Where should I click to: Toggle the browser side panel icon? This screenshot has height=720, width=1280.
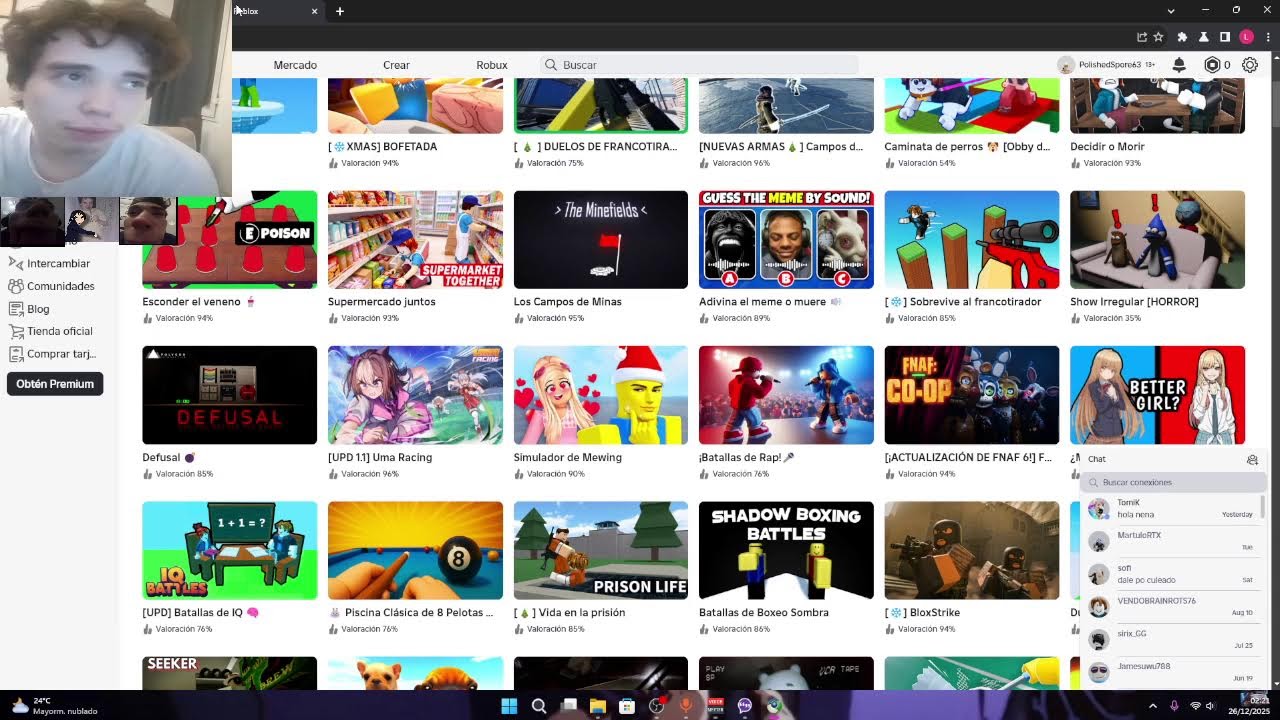1225,37
